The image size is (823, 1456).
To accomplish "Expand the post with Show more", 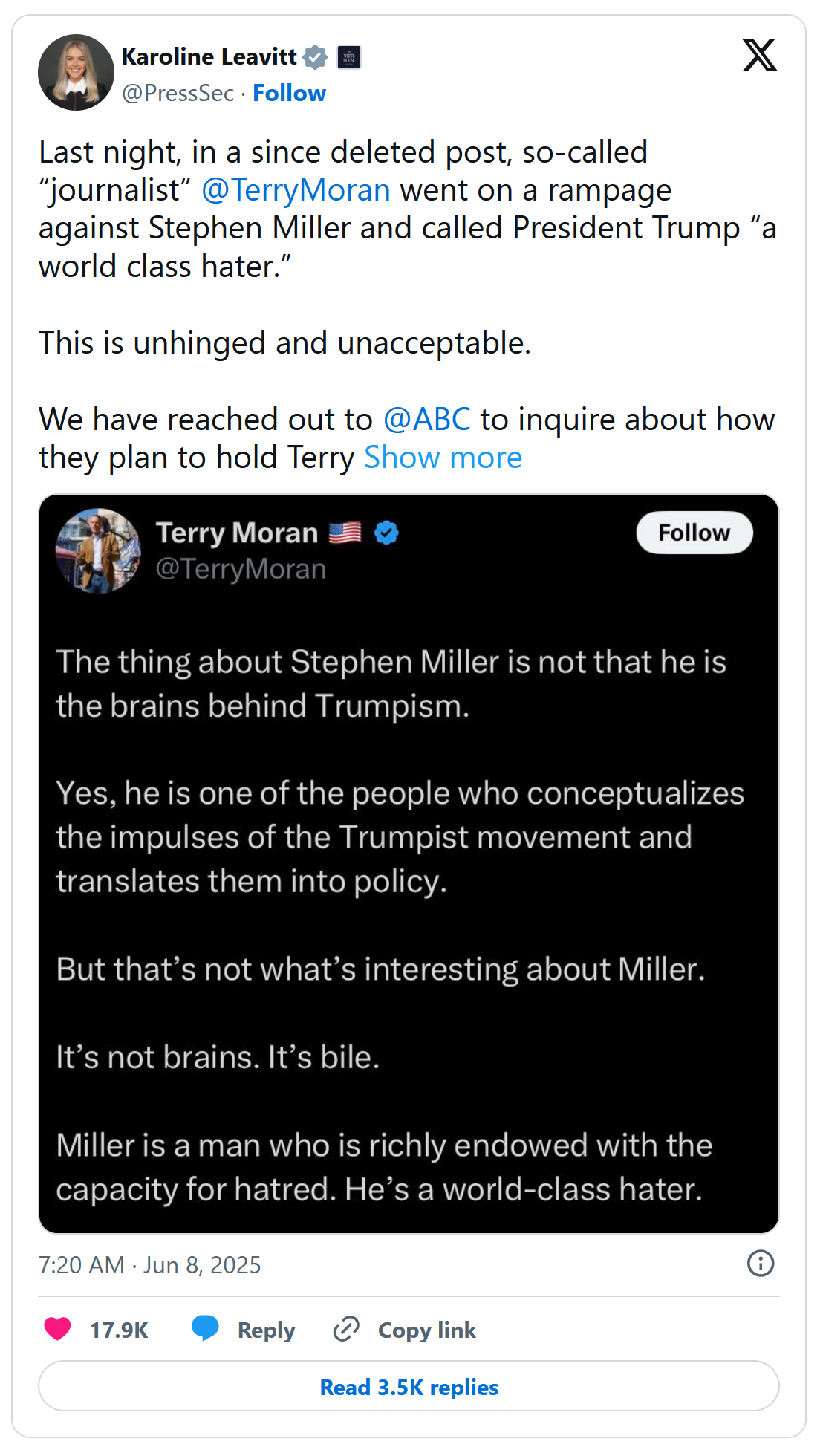I will click(x=443, y=458).
